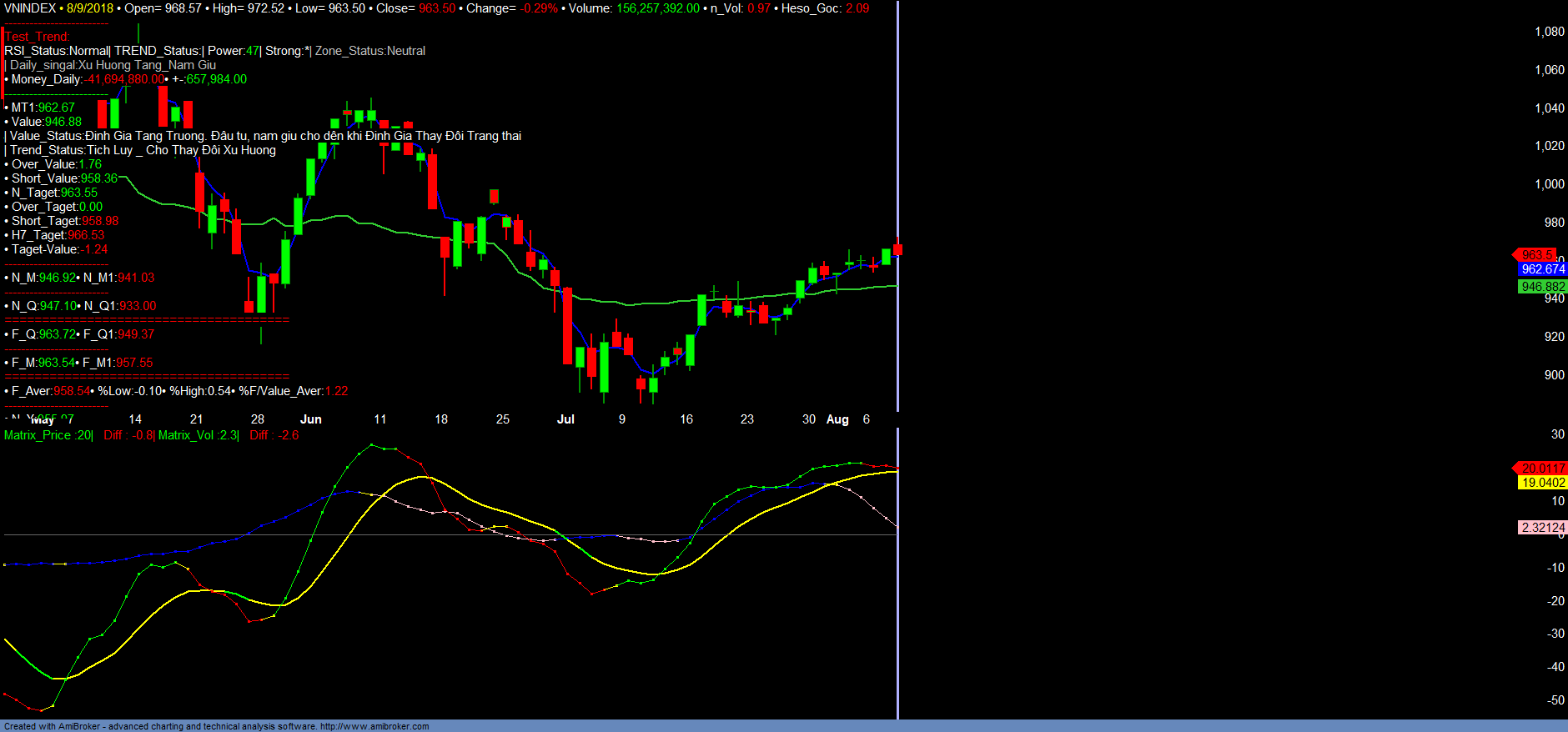This screenshot has width=1568, height=732.
Task: Click the MT1:962.67 readout line
Action: (43, 108)
